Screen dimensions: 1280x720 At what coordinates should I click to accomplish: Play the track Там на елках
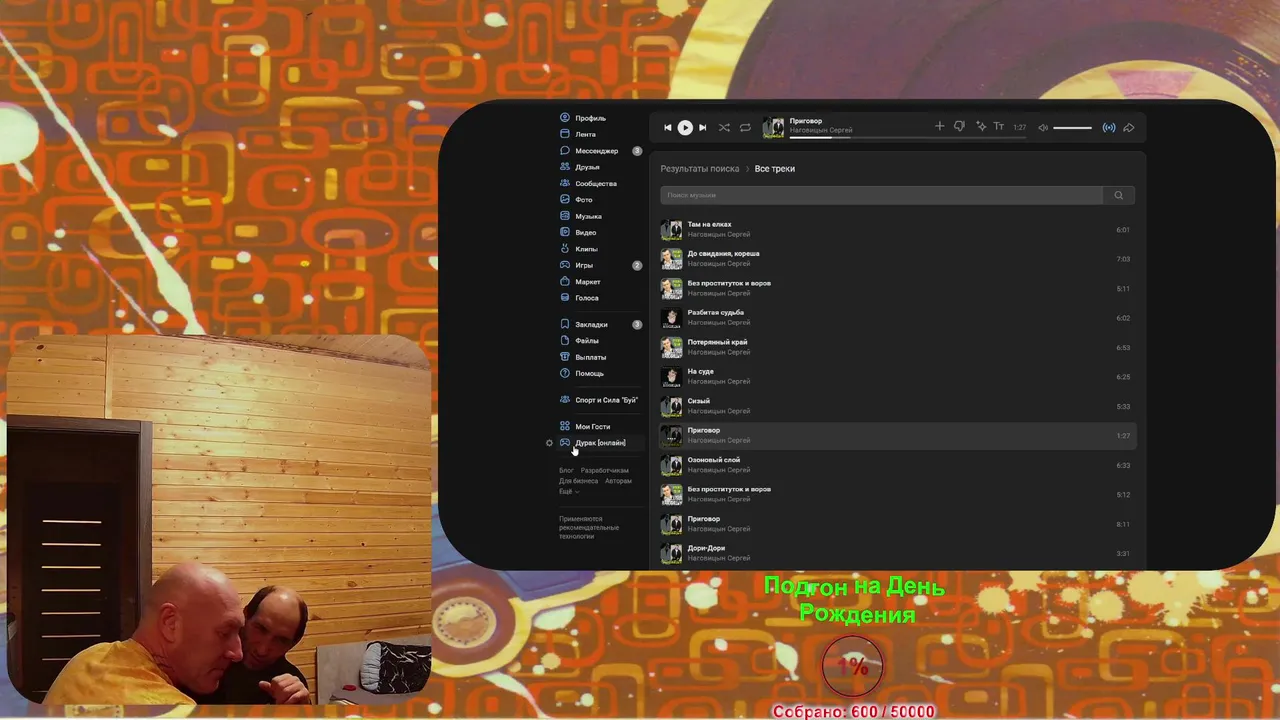point(897,230)
